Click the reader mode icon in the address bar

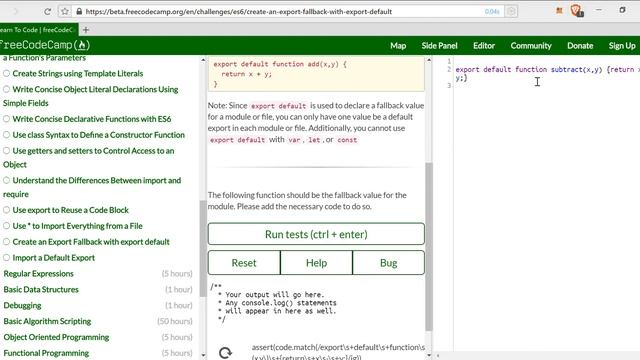point(511,11)
